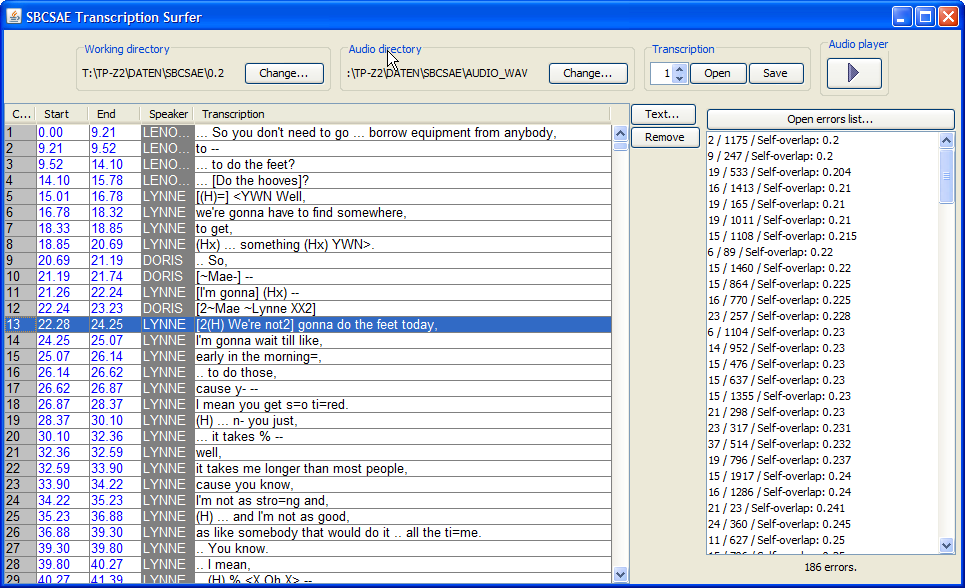Screen dimensions: 965x588
Task: Select row '[I'm gonna] (Hx) --'
Action: 308,292
